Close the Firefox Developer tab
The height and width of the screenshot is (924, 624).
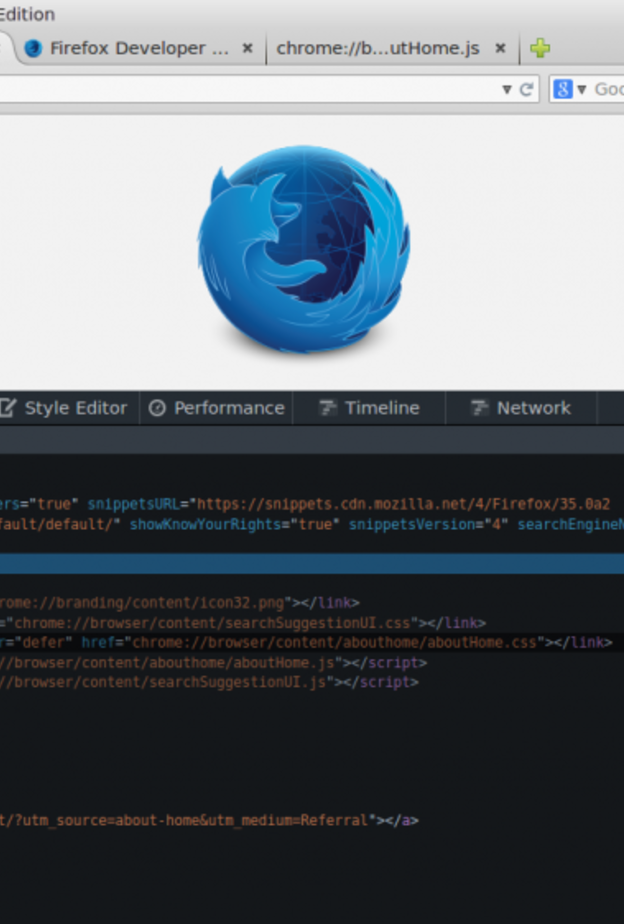click(x=248, y=48)
